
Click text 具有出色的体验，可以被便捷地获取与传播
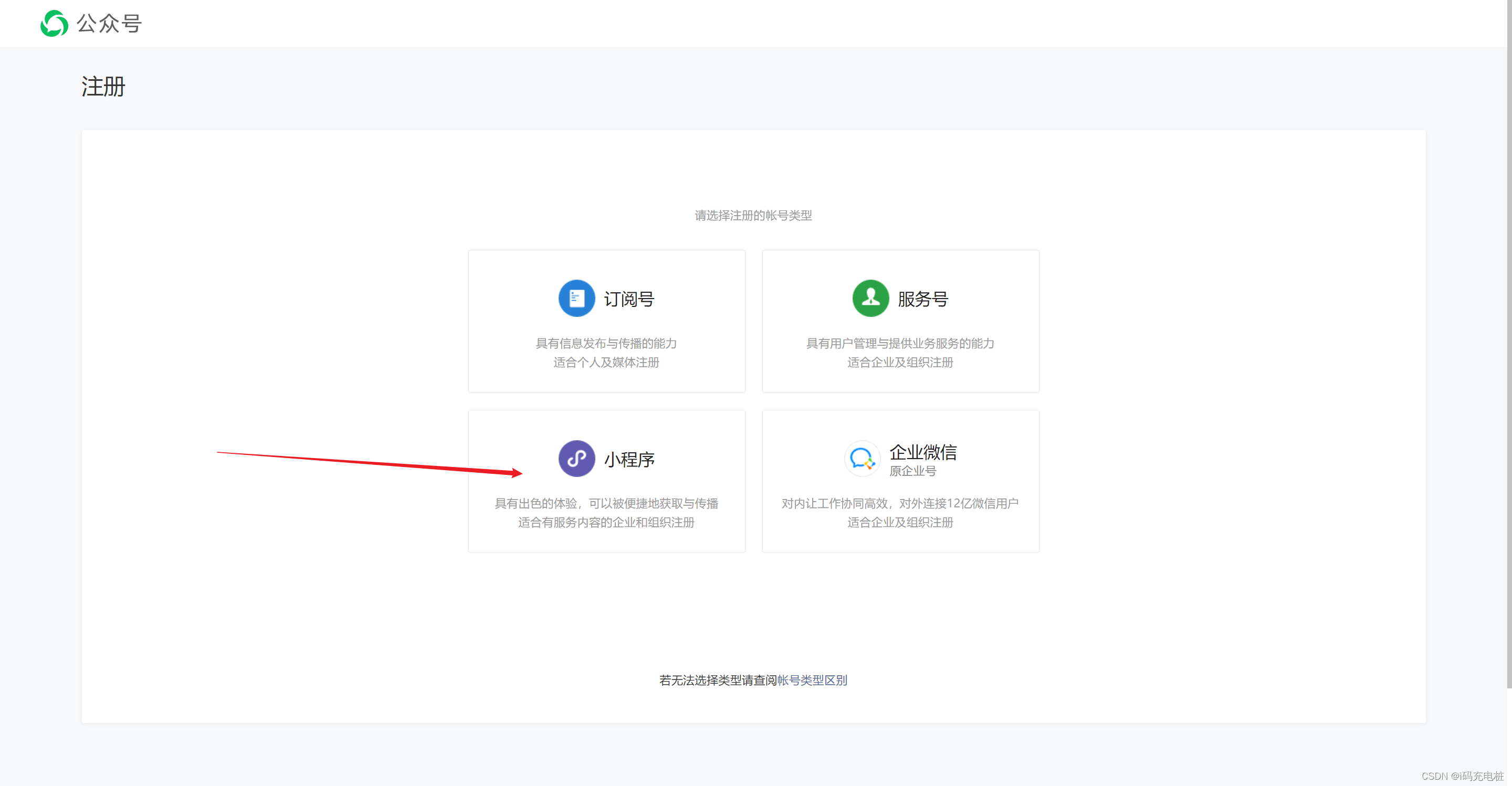[x=606, y=503]
